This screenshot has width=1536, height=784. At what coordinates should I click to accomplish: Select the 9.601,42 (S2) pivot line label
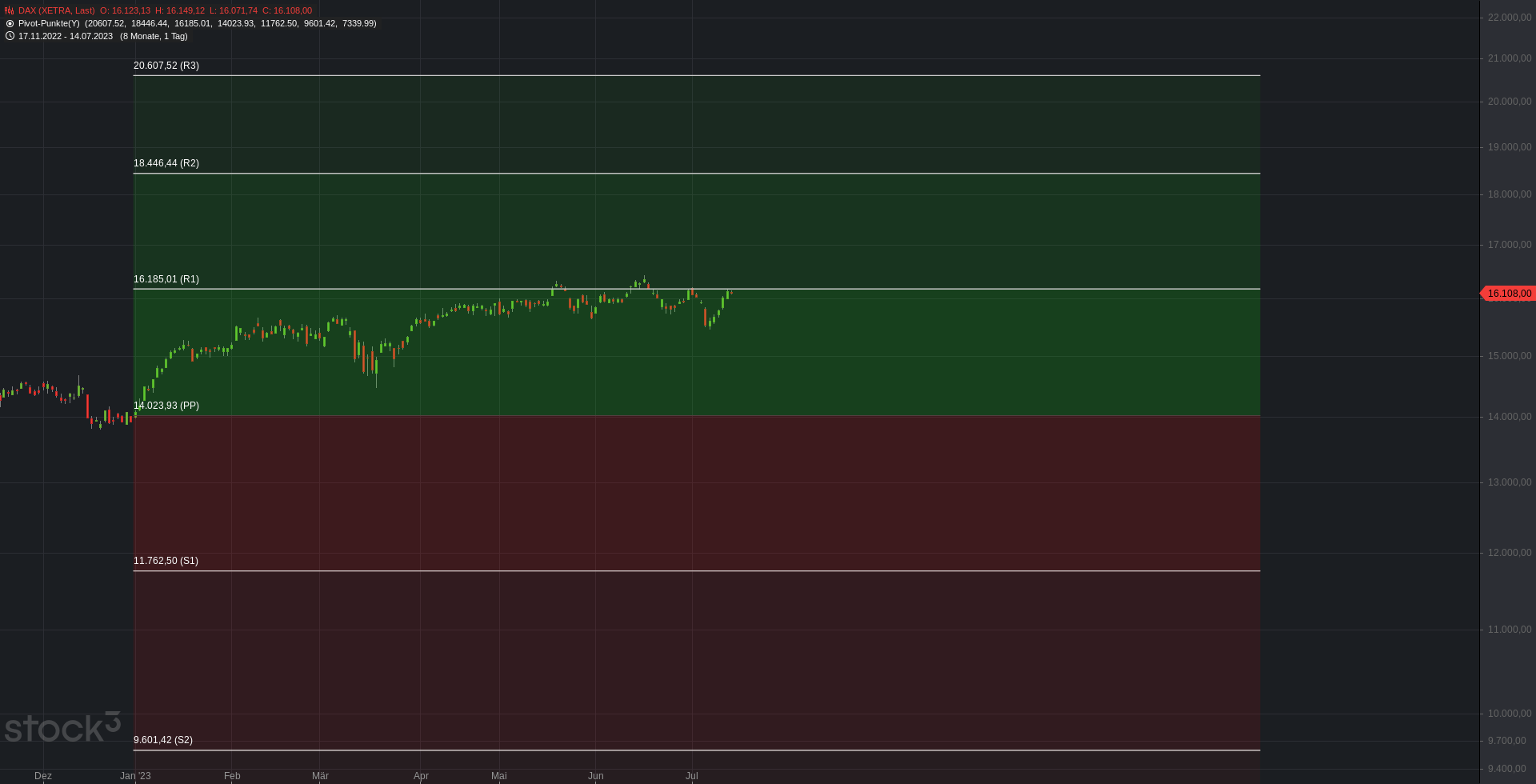tap(163, 740)
